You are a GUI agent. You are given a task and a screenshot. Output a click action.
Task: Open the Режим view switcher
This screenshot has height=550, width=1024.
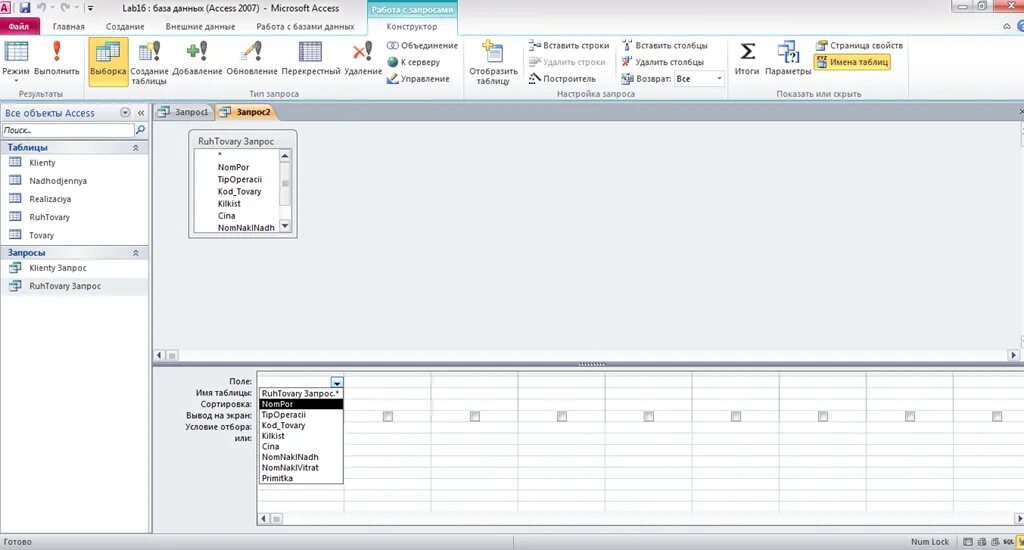(16, 60)
